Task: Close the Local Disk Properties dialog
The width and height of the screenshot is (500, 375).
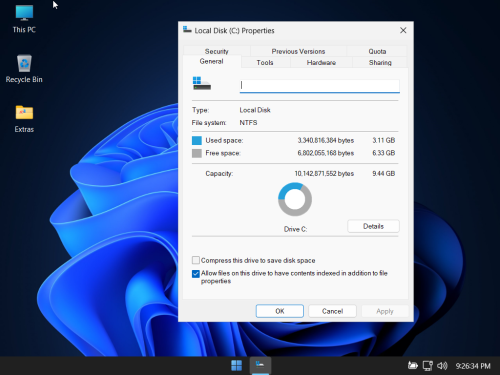Action: pos(403,30)
